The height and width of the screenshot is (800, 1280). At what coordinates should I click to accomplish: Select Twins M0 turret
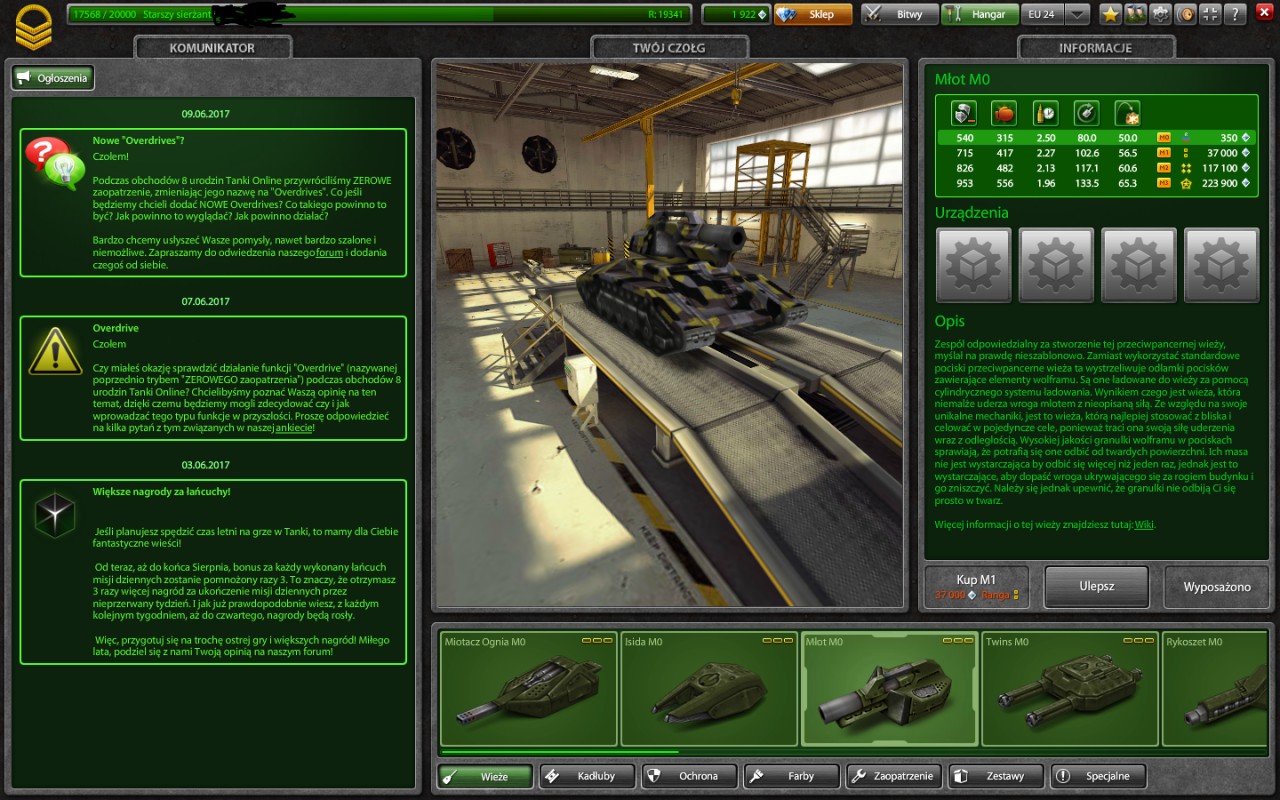(1070, 689)
